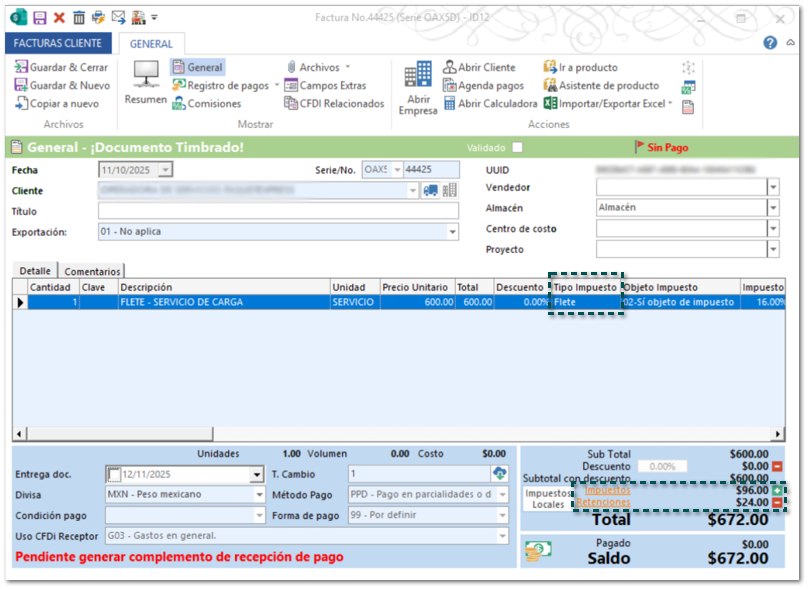Open the FACTURAS CLIENTE ribbon tab
Image resolution: width=808 pixels, height=589 pixels.
tap(57, 43)
